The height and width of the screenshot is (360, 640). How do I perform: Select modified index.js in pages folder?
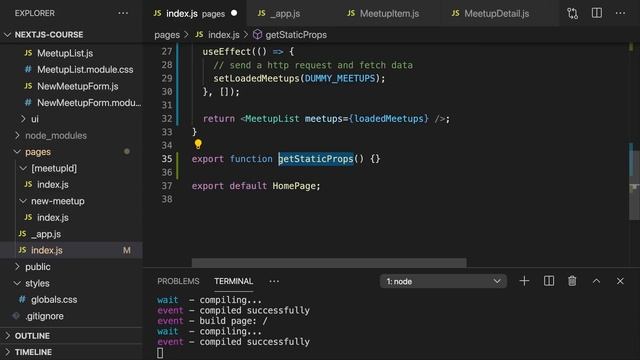(x=47, y=250)
